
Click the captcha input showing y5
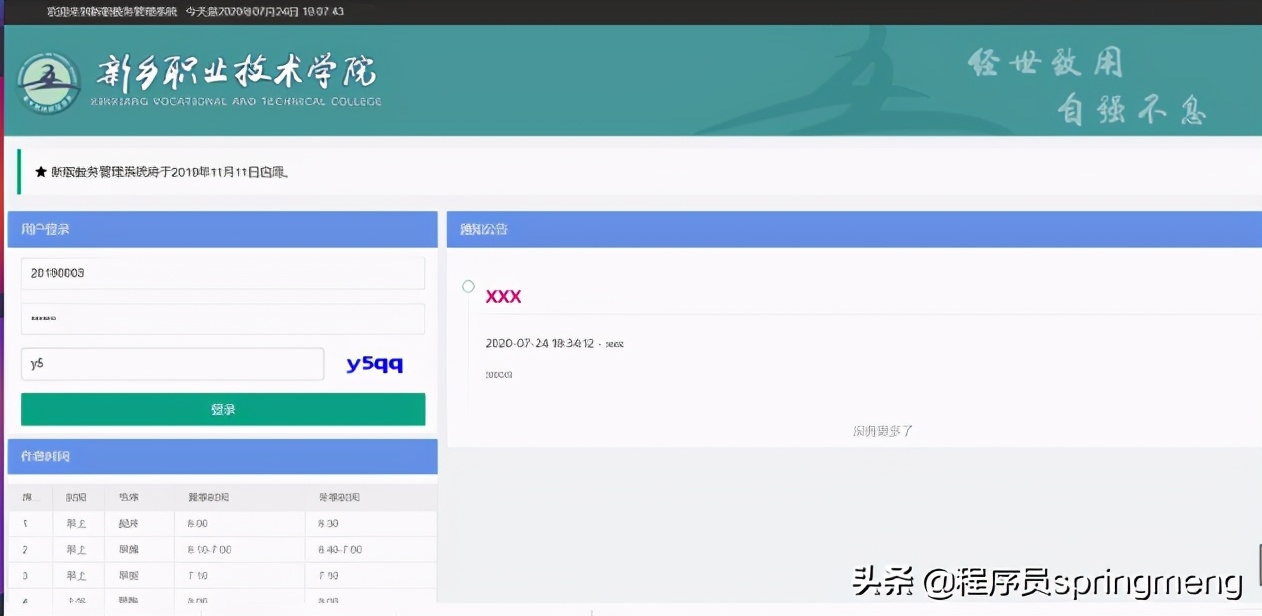pyautogui.click(x=171, y=364)
